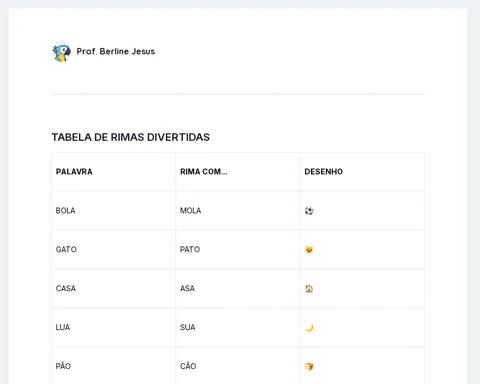
Task: Select the BOLA cell
Action: (x=114, y=211)
